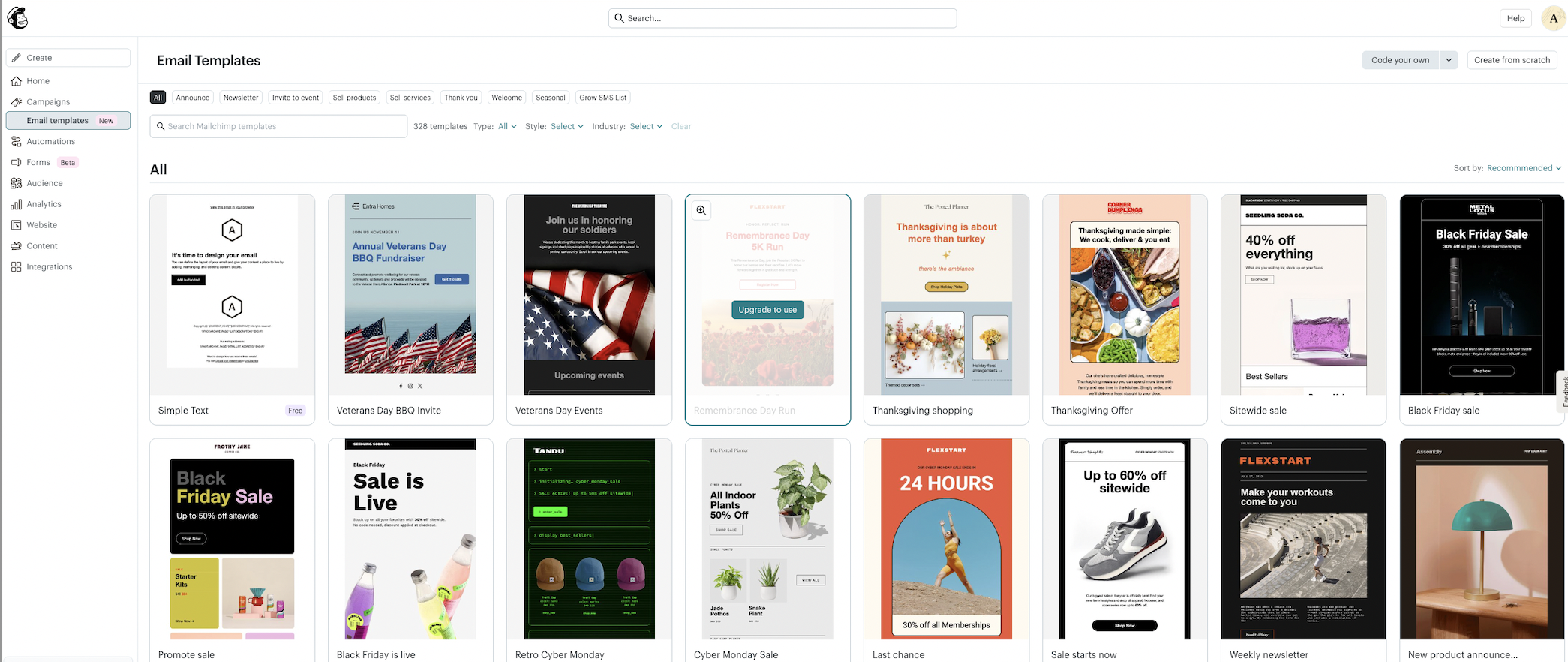Select the Newsletter category filter
The height and width of the screenshot is (662, 1568).
[x=241, y=98]
